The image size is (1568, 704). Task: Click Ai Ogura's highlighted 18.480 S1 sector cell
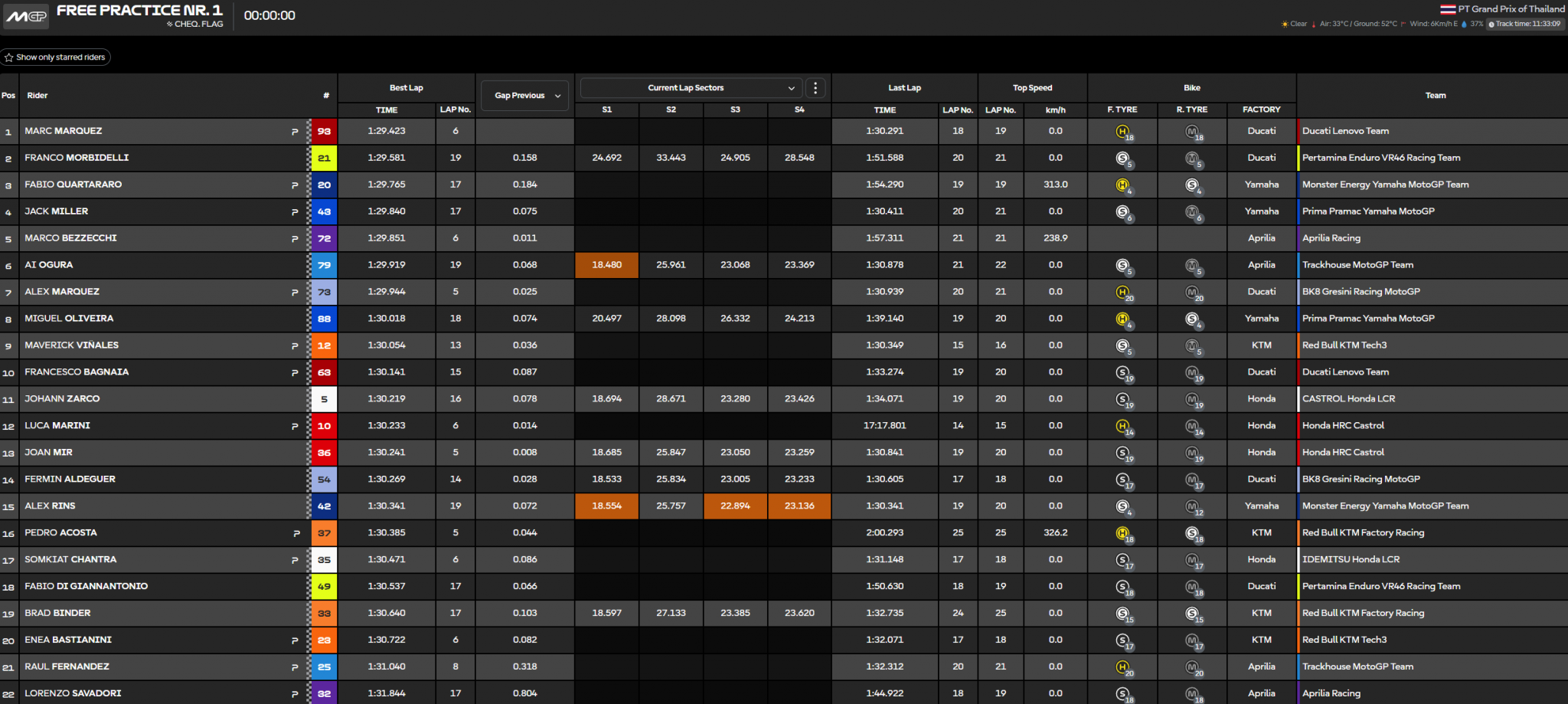(606, 265)
